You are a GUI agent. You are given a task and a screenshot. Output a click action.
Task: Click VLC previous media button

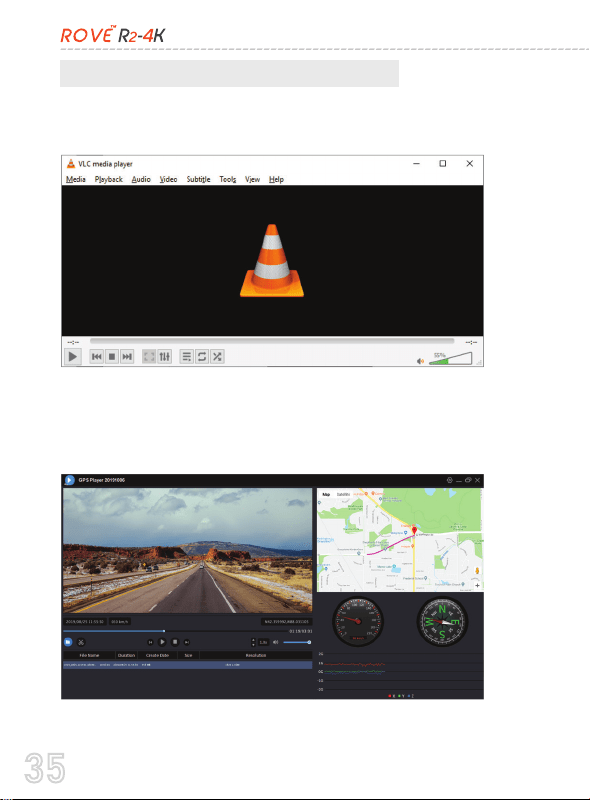click(x=96, y=357)
